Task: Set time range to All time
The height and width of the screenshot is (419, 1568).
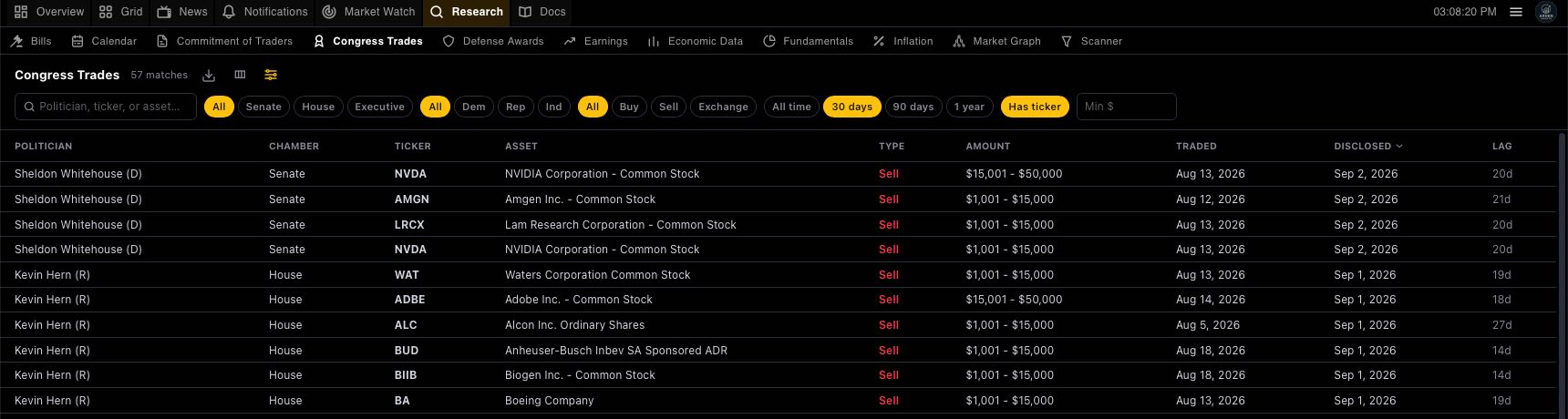Action: [791, 107]
